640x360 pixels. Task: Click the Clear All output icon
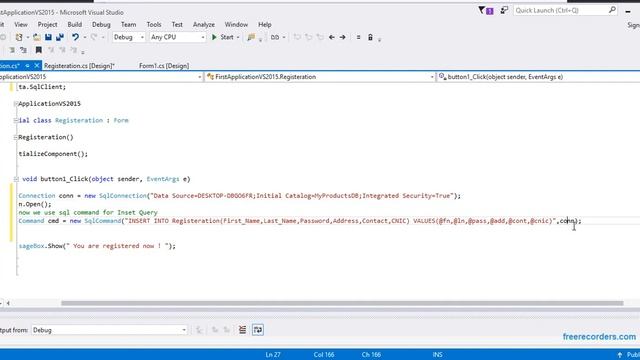point(242,330)
